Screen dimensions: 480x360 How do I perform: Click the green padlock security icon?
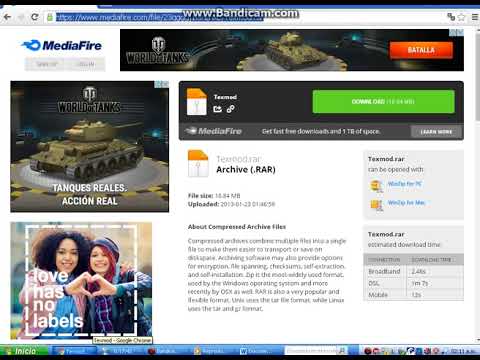coord(50,17)
